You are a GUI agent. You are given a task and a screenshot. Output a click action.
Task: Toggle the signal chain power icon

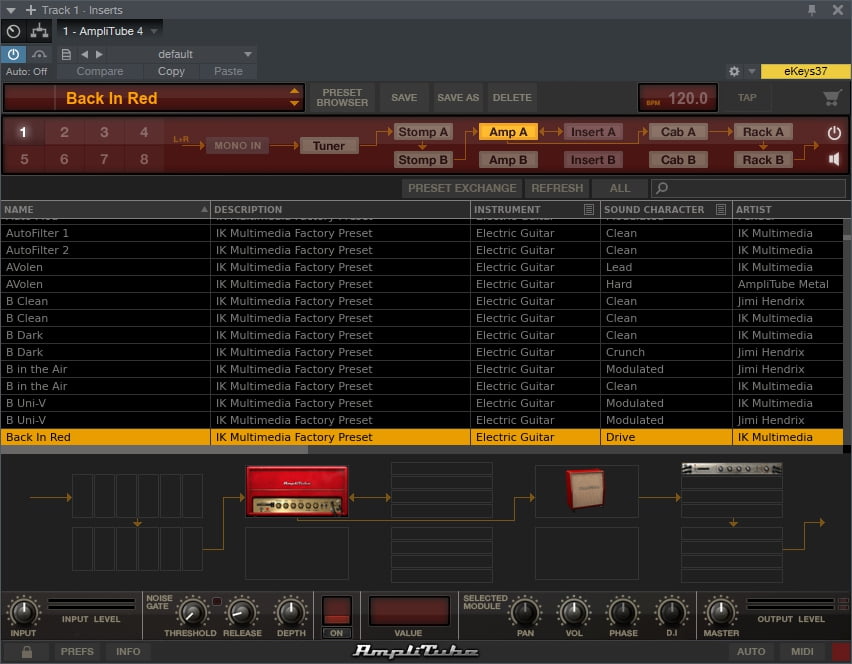[834, 133]
